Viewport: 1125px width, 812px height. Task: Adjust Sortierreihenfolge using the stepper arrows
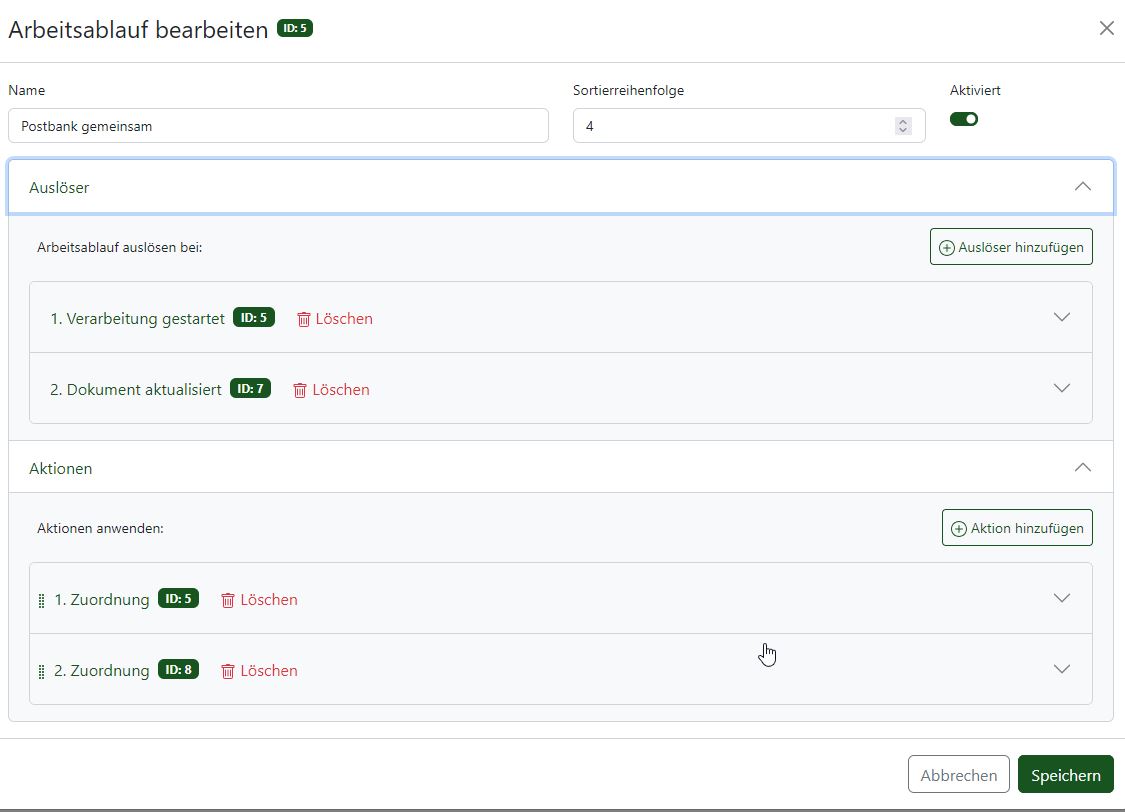(x=903, y=126)
